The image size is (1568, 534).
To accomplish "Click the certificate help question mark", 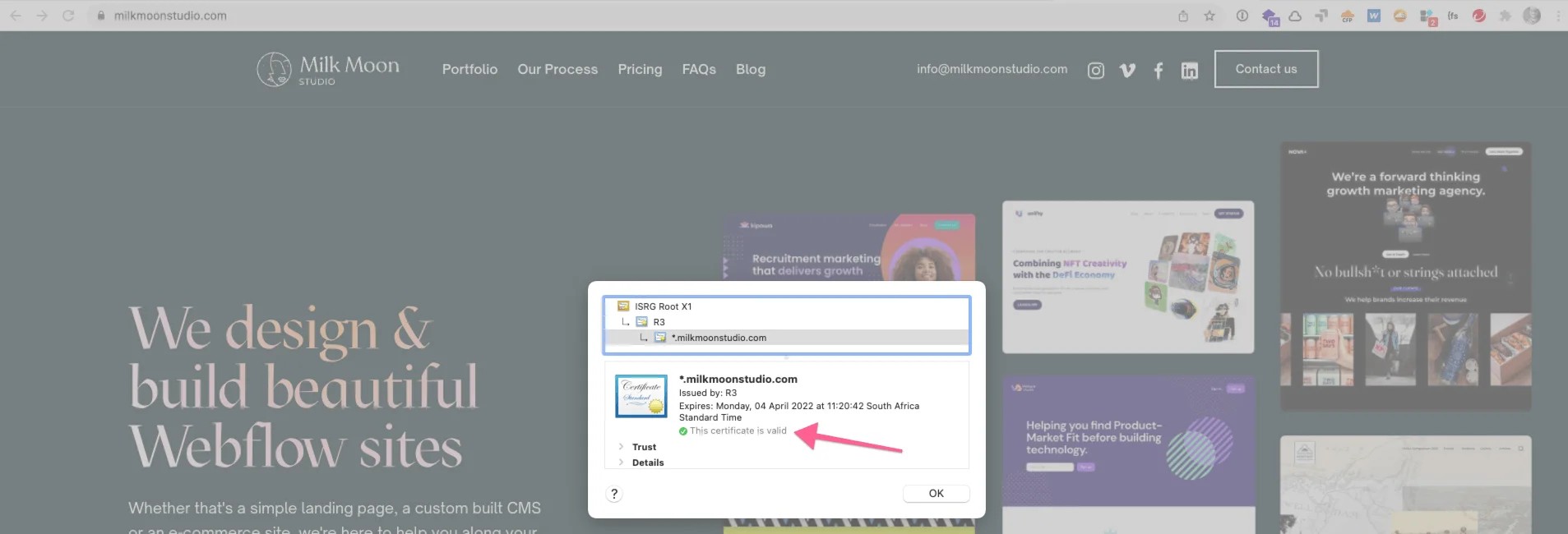I will [614, 494].
